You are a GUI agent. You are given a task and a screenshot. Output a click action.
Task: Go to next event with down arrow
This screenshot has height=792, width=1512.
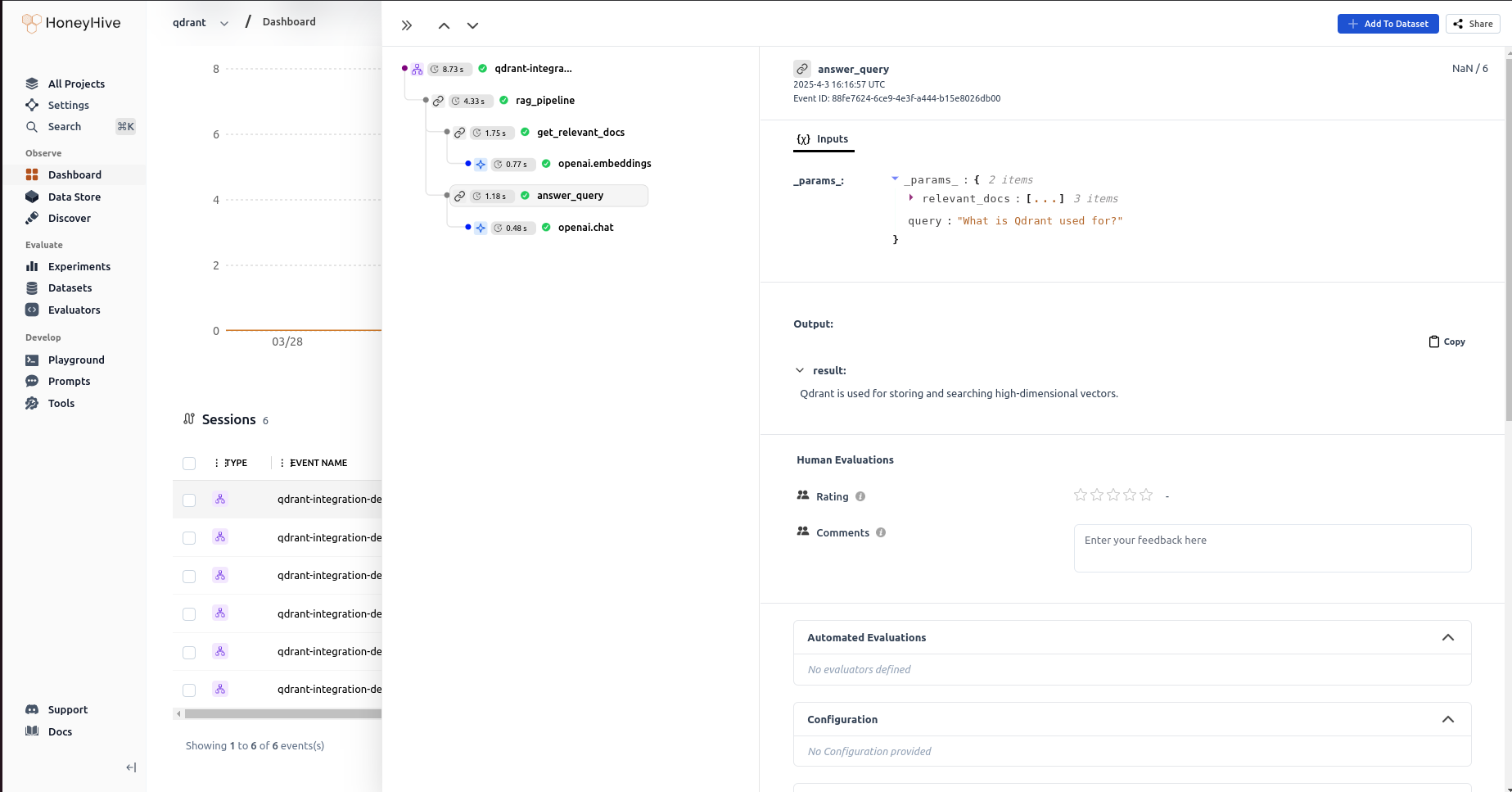click(472, 25)
